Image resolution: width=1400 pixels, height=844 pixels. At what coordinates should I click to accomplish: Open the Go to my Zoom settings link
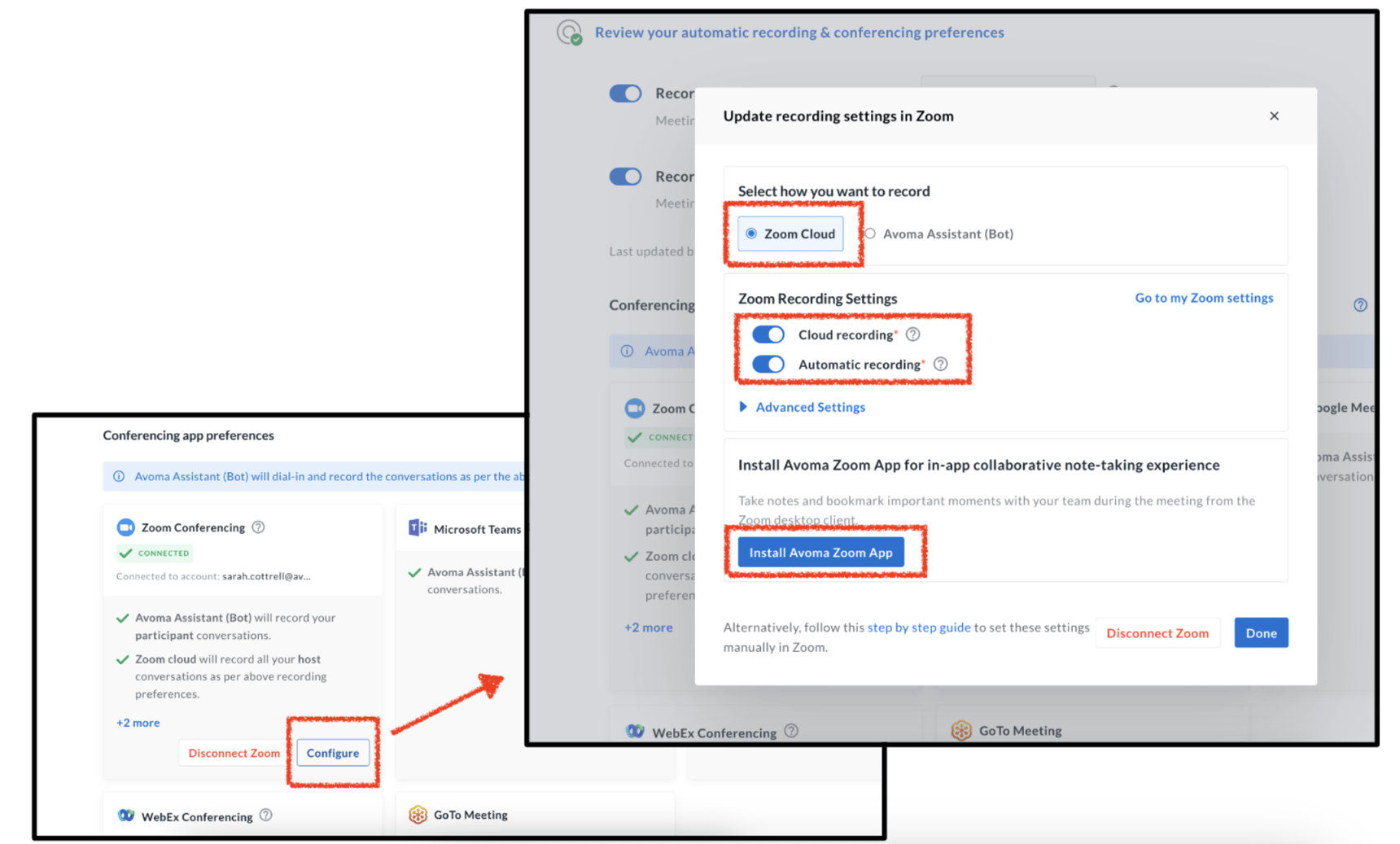(1204, 298)
